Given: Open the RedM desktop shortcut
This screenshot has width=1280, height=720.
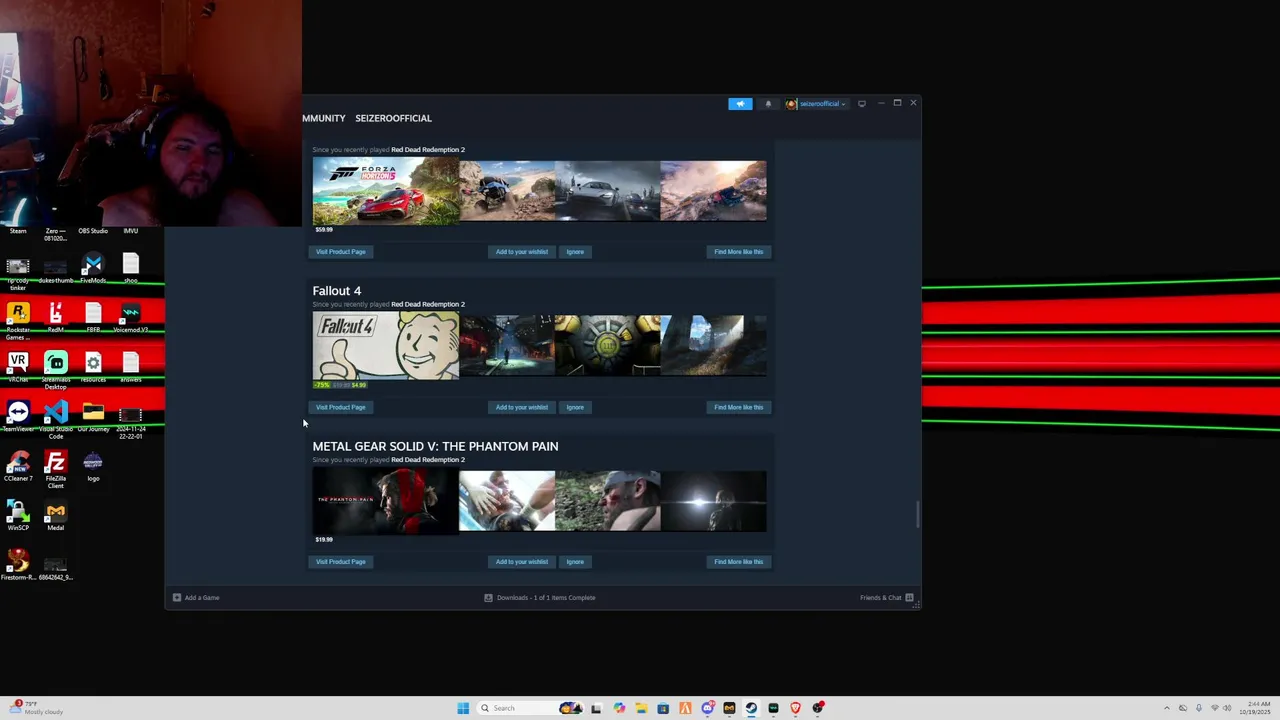Looking at the screenshot, I should (x=56, y=319).
